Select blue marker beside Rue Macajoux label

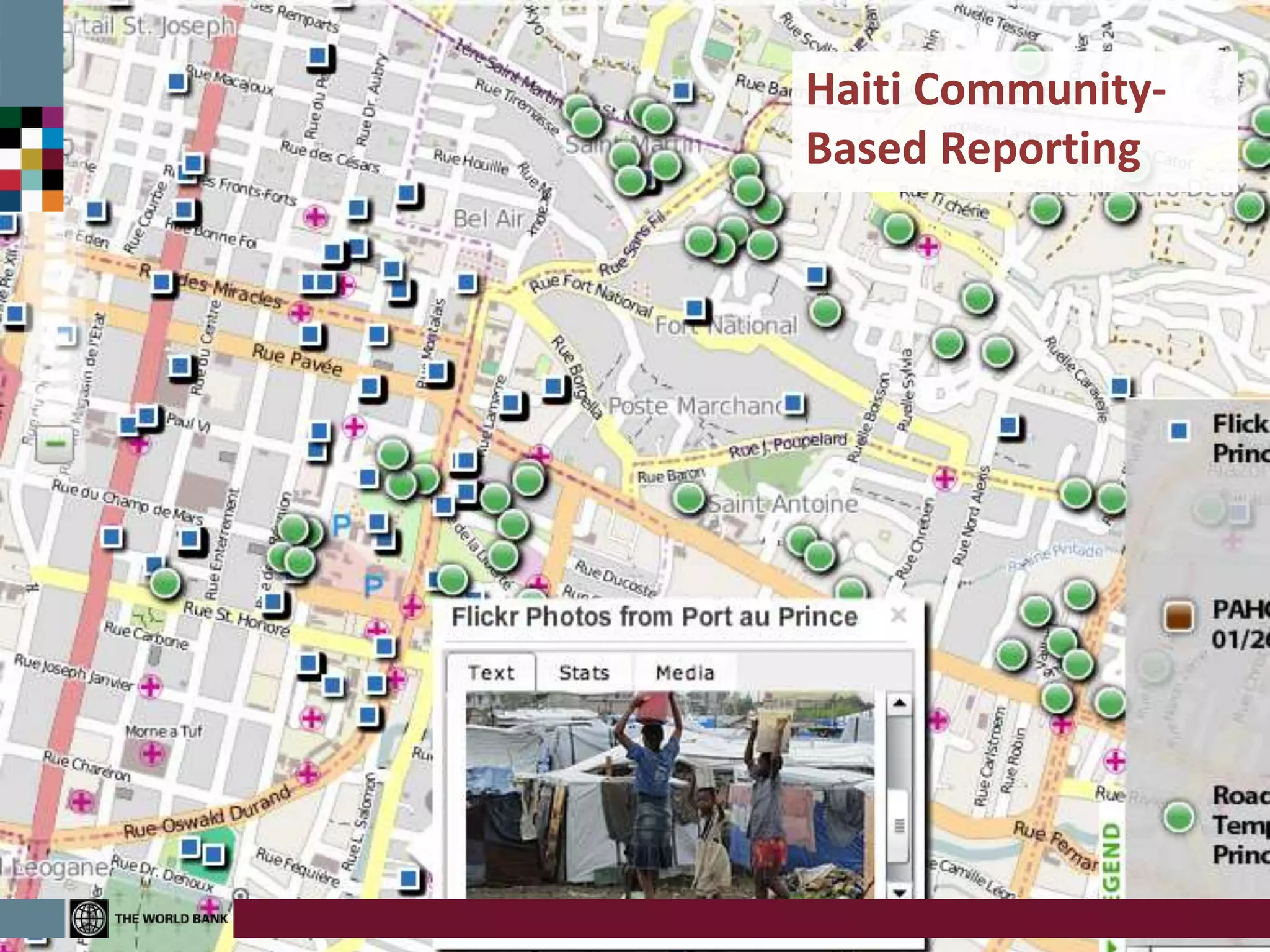click(x=177, y=82)
